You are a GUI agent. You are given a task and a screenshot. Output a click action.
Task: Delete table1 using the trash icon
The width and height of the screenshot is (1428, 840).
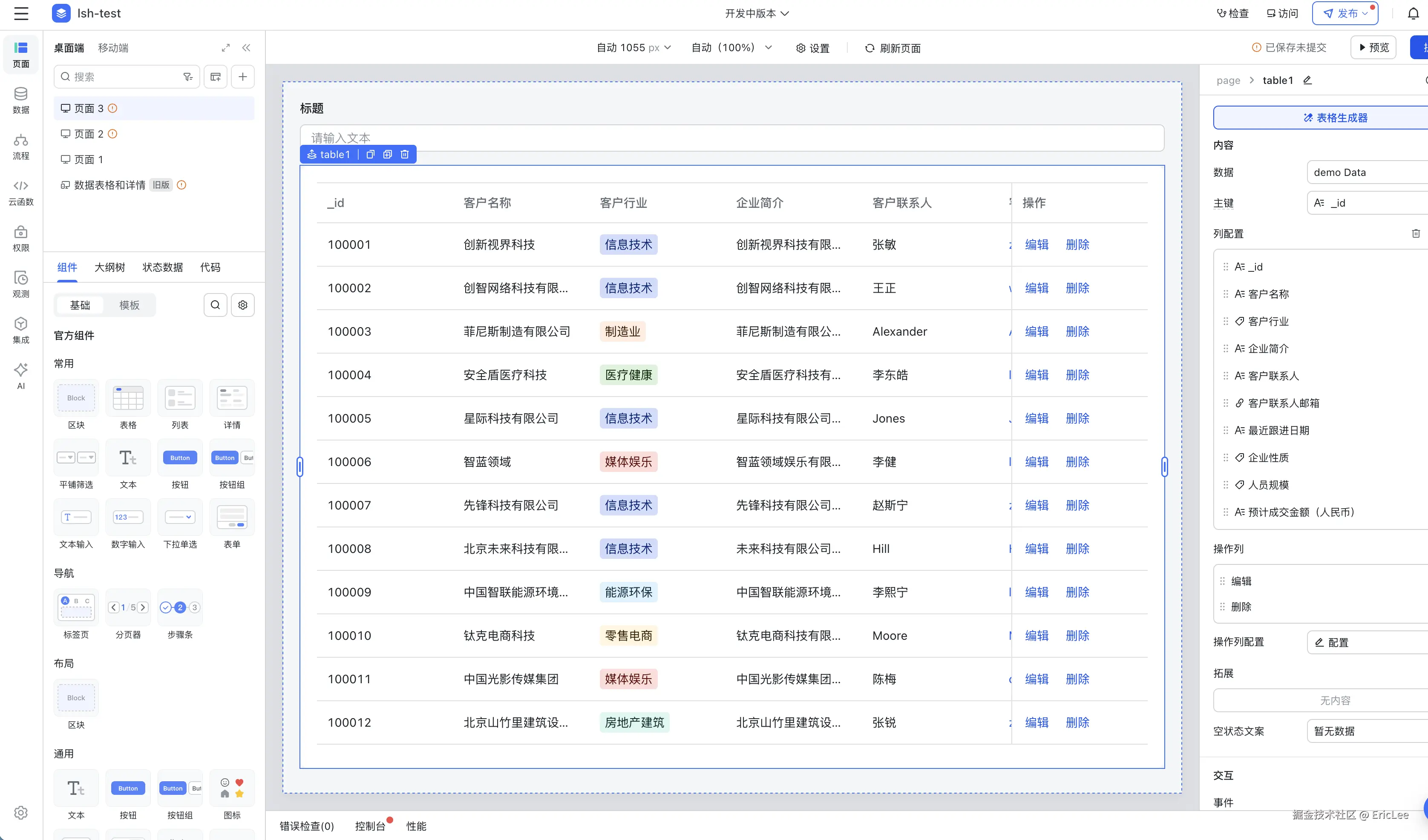[405, 155]
